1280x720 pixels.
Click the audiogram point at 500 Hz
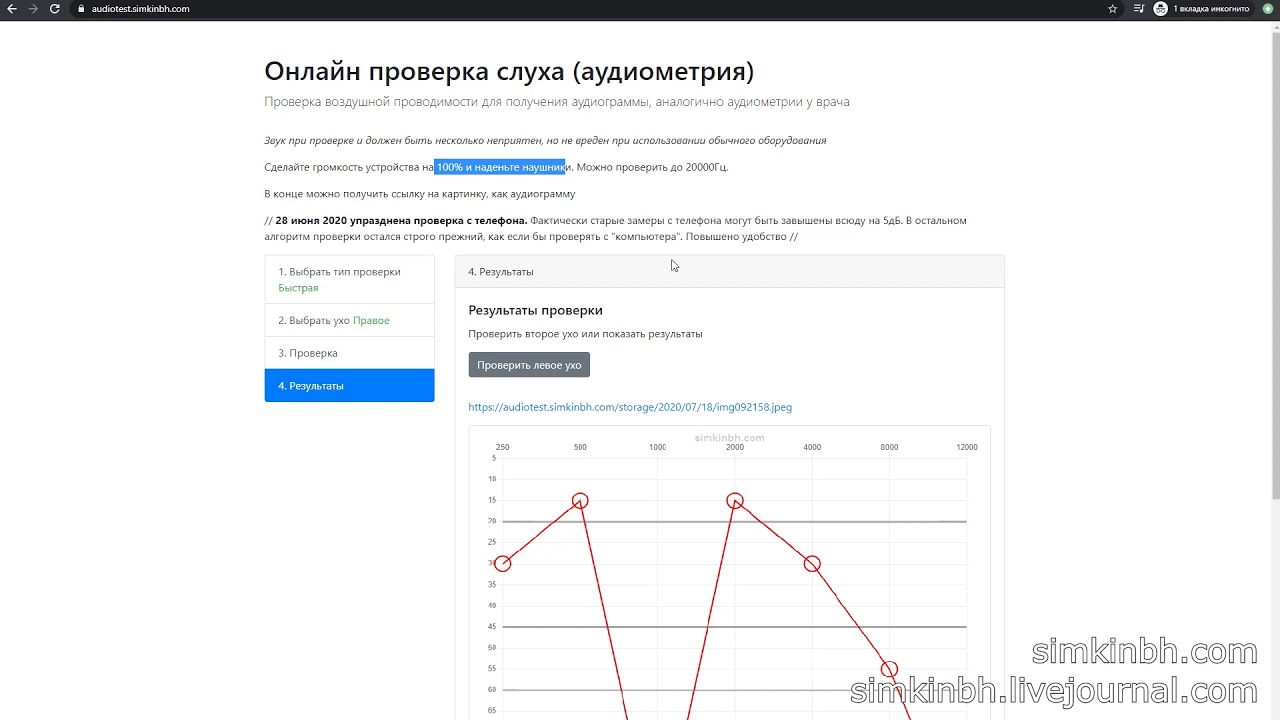click(580, 500)
